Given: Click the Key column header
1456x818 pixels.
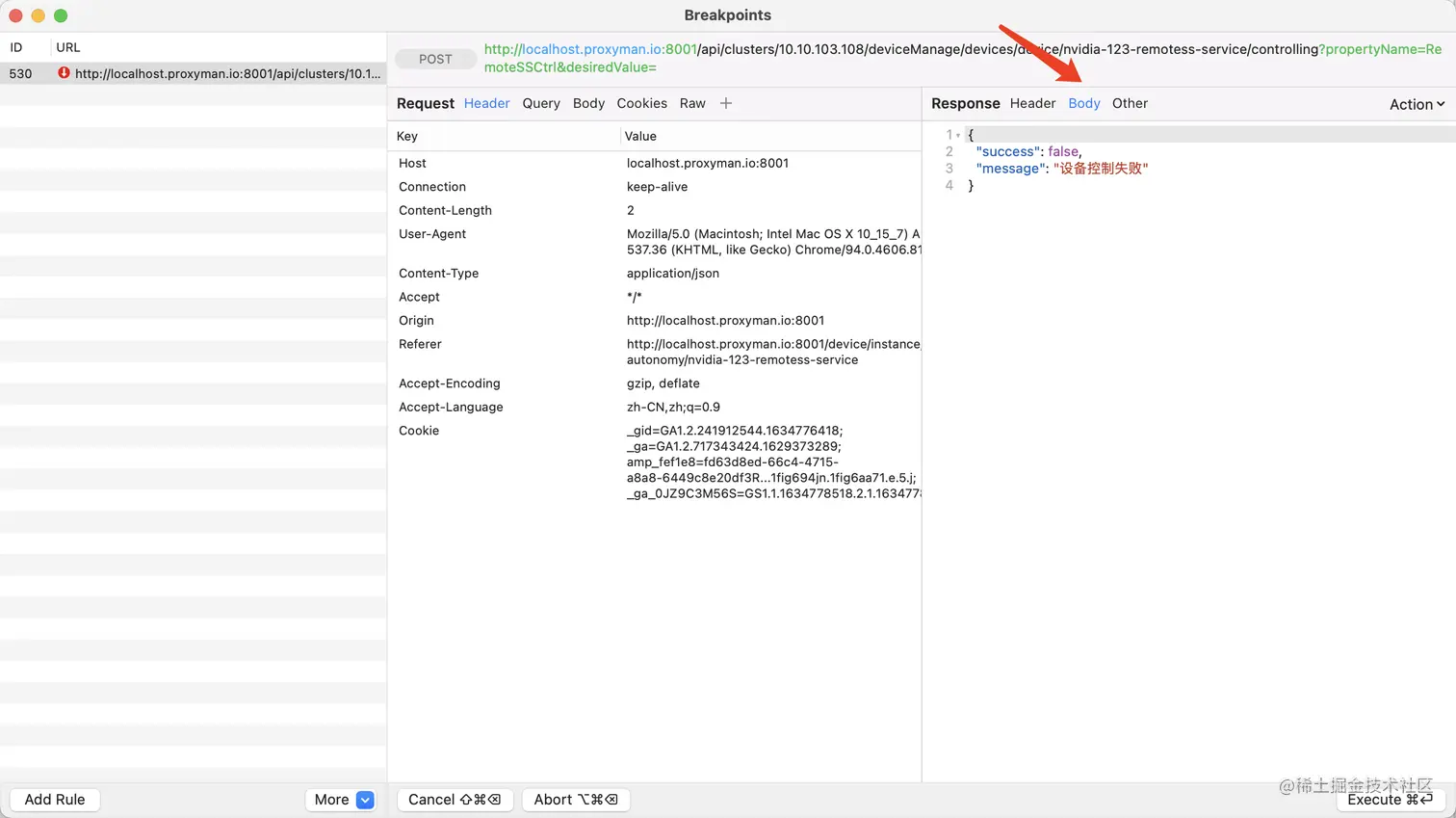Looking at the screenshot, I should [x=407, y=136].
